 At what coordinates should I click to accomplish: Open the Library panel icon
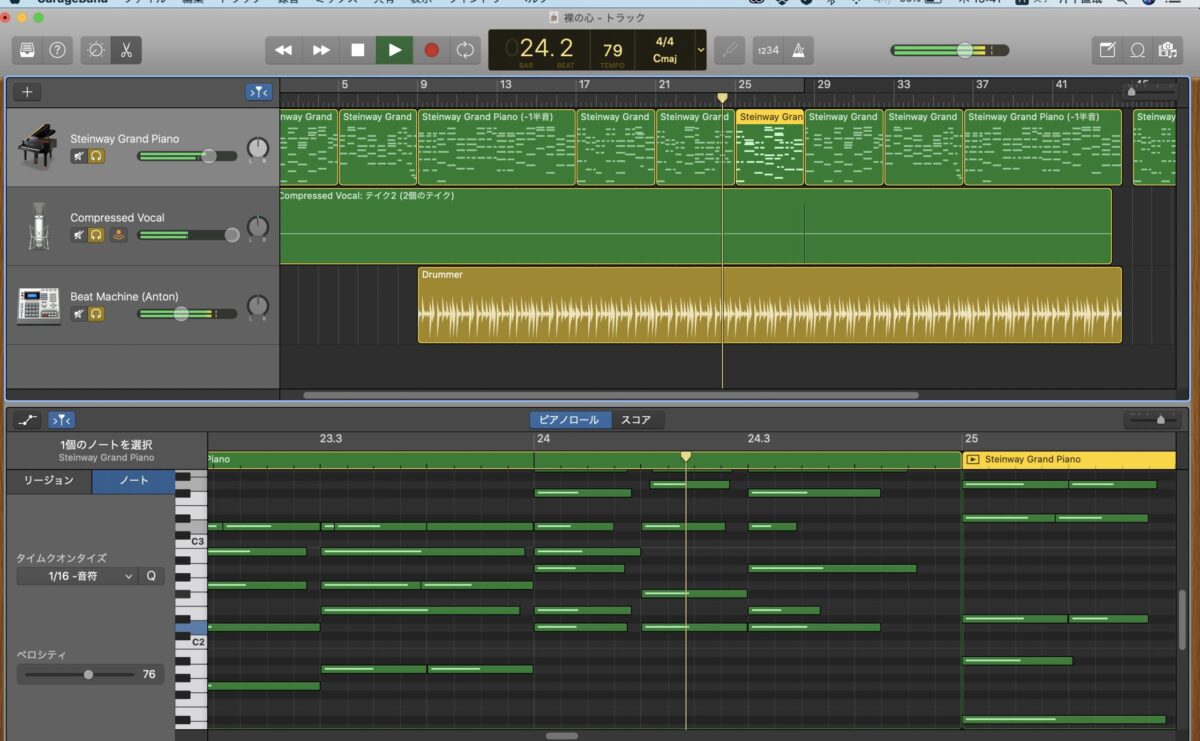pyautogui.click(x=27, y=50)
